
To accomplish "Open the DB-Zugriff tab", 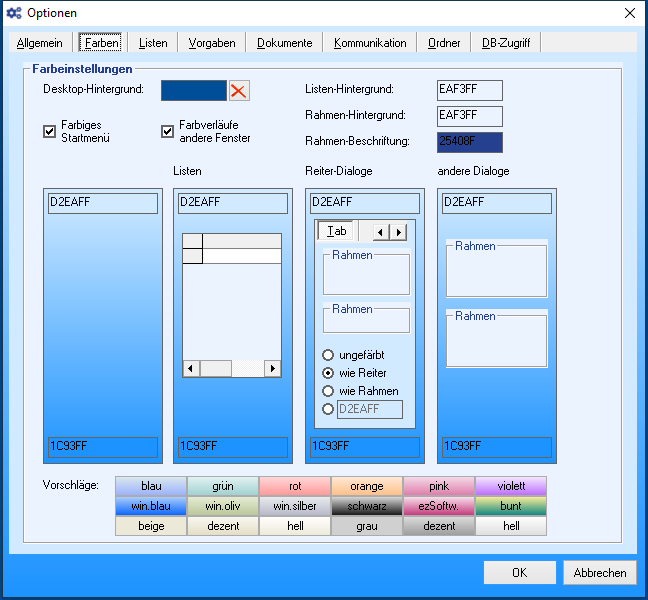I will click(x=506, y=43).
